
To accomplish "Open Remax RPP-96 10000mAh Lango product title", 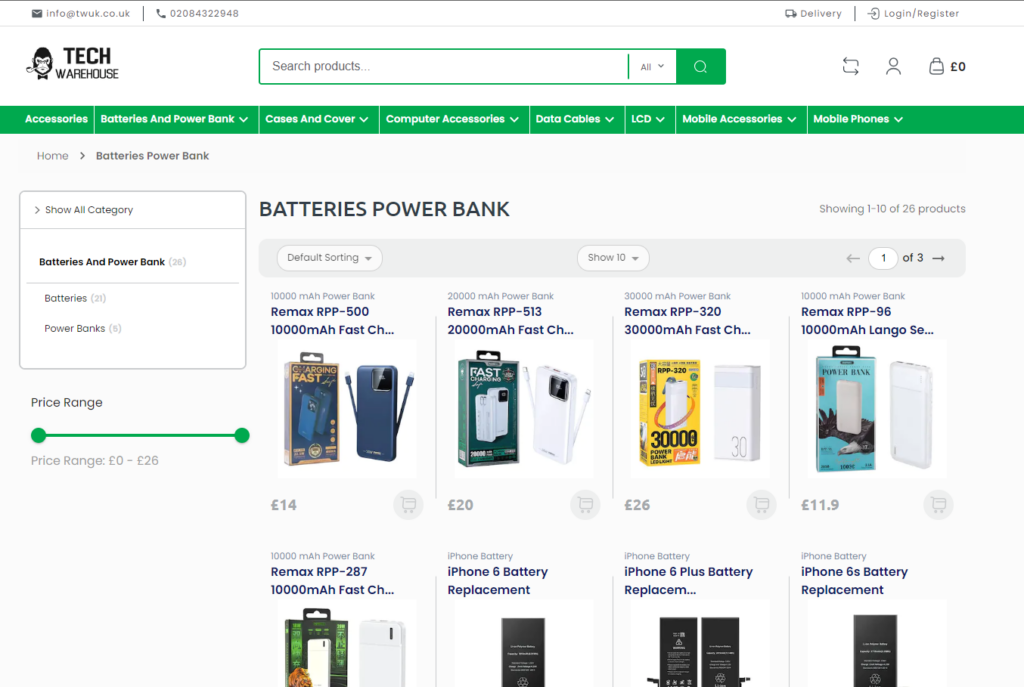I will pos(867,321).
